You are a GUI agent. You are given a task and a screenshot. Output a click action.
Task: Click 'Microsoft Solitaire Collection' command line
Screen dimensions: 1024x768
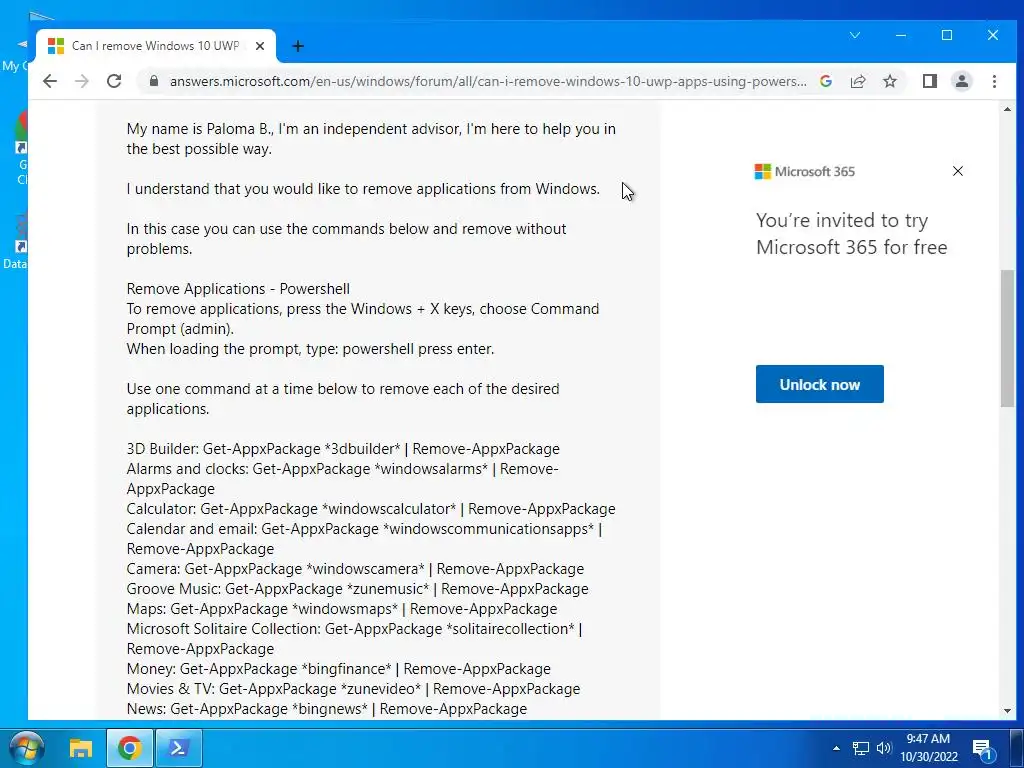[354, 639]
